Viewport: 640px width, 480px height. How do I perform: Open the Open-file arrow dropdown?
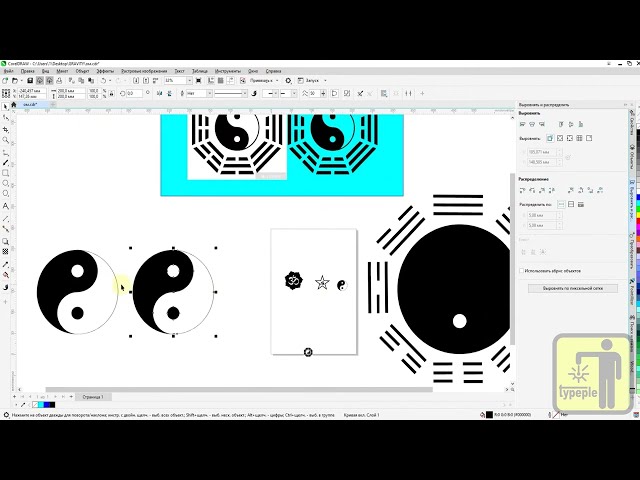[21, 80]
